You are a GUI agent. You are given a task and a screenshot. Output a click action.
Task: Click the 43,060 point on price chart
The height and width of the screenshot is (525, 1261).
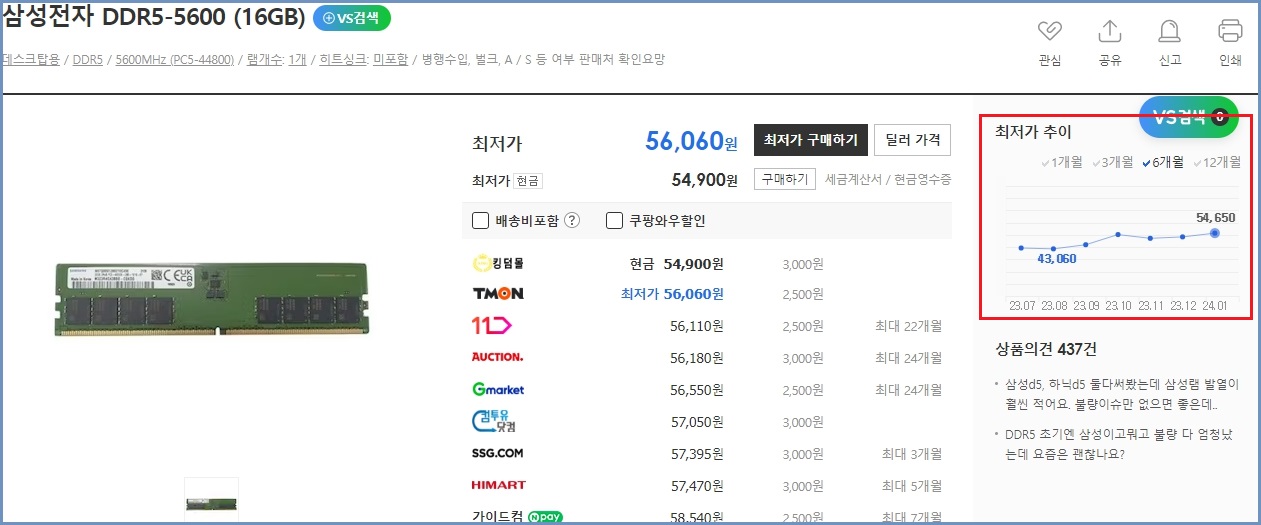[x=1054, y=248]
